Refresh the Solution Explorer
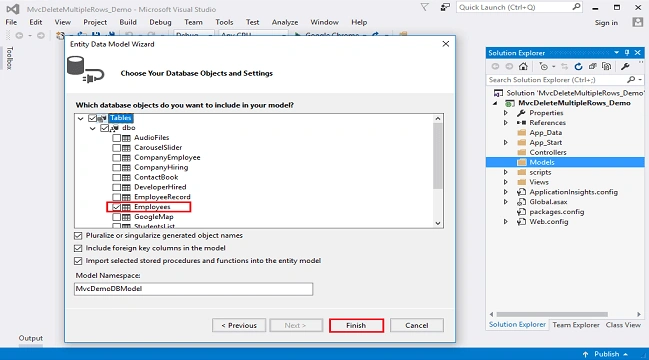Screen dimensions: 649x360 click(578, 66)
